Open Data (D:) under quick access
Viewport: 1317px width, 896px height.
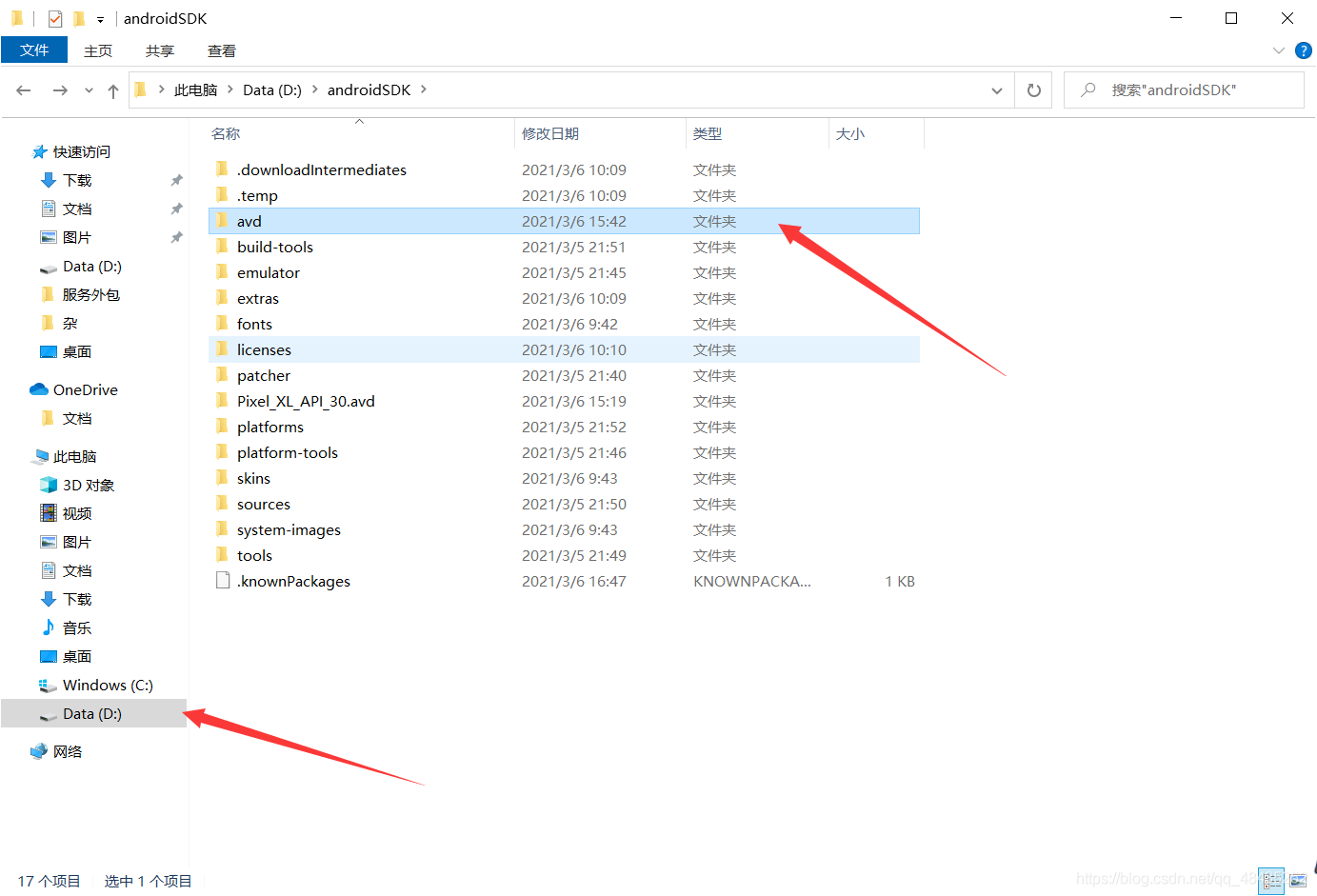click(81, 266)
